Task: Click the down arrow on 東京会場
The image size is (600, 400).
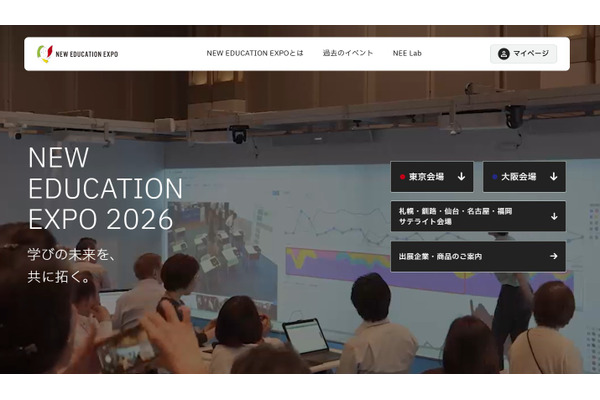Action: [461, 176]
